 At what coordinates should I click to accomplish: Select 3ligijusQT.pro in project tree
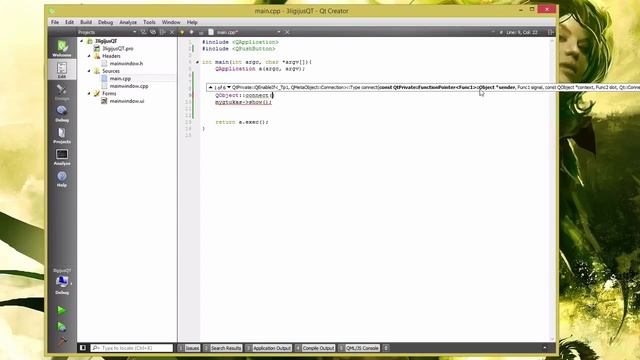pos(118,48)
